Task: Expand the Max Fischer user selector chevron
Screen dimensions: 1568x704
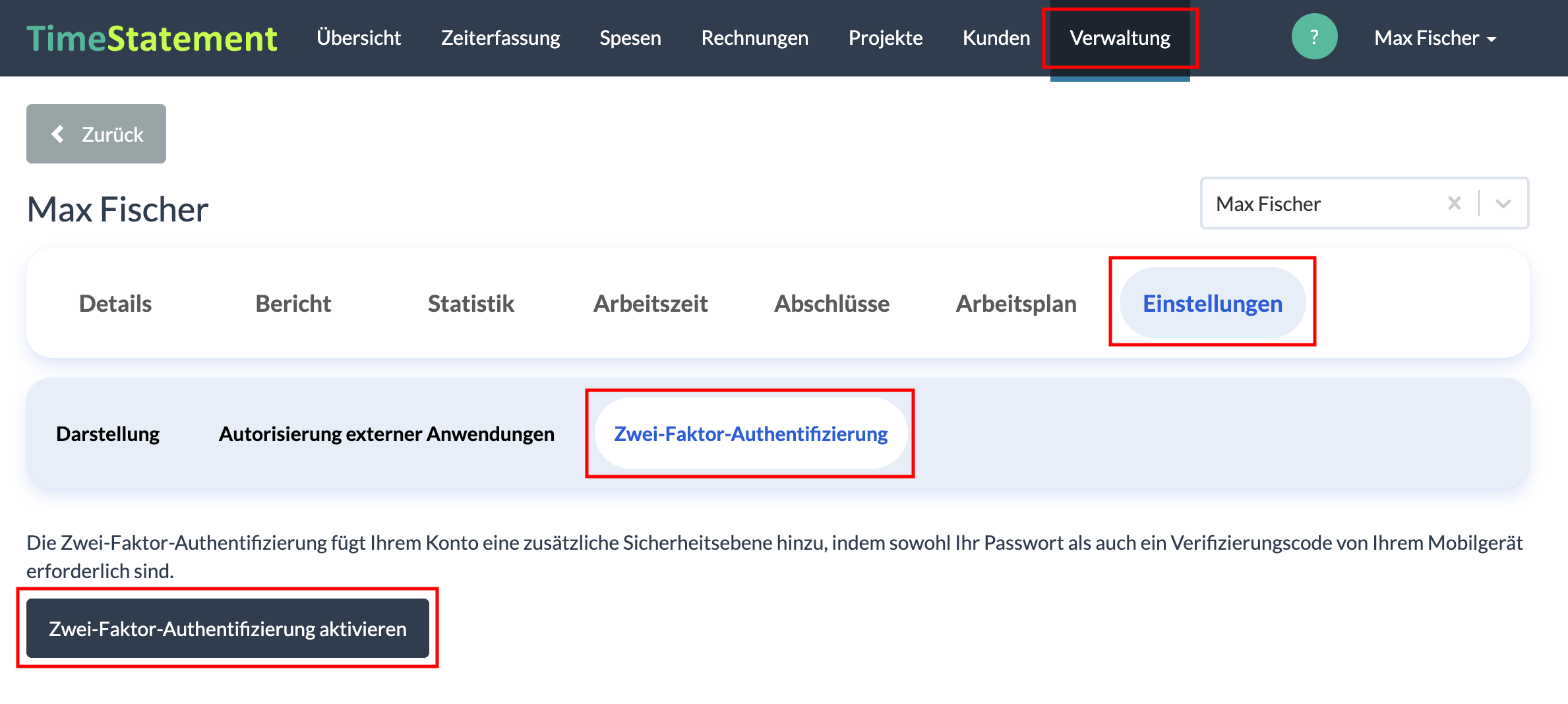Action: pyautogui.click(x=1503, y=204)
